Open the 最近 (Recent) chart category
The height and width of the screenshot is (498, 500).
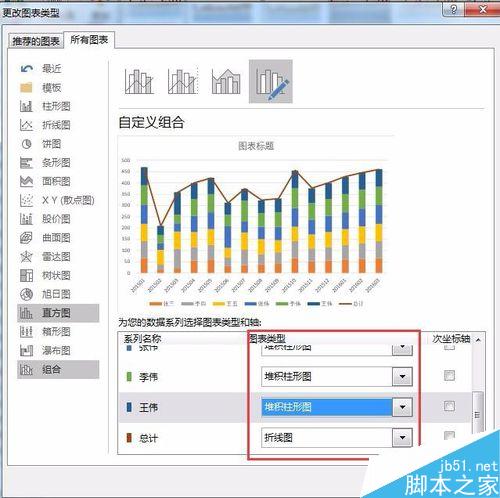(x=58, y=69)
